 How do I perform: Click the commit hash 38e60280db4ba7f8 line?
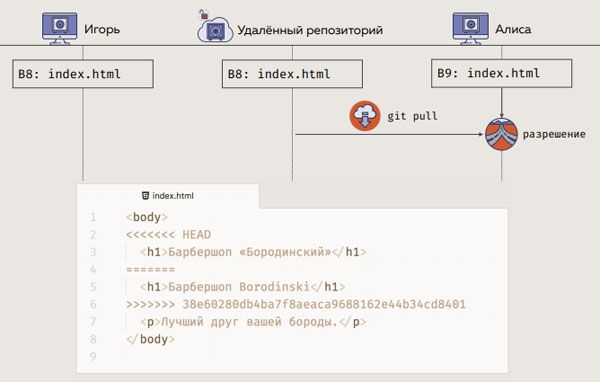point(296,304)
